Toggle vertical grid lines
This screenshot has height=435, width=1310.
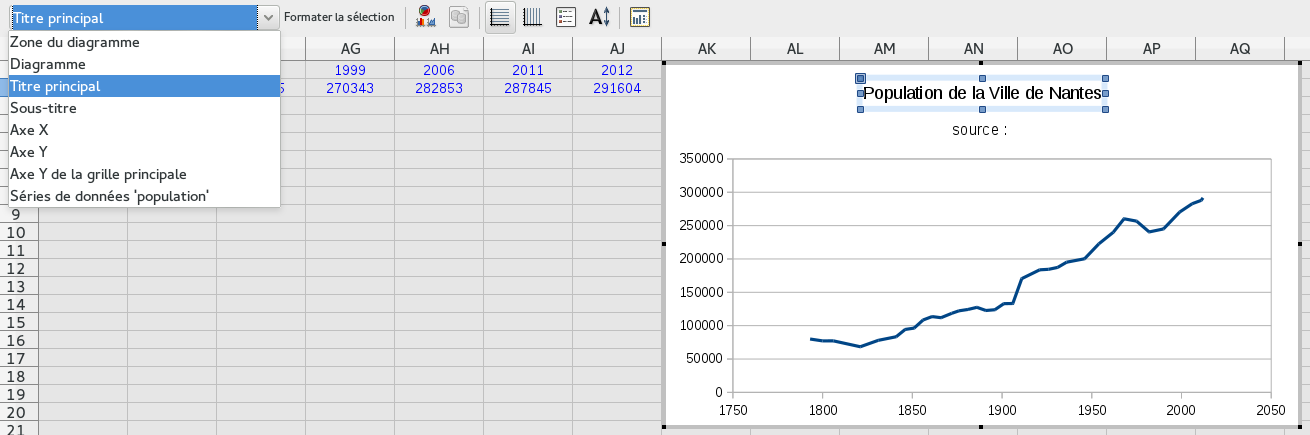pos(533,16)
